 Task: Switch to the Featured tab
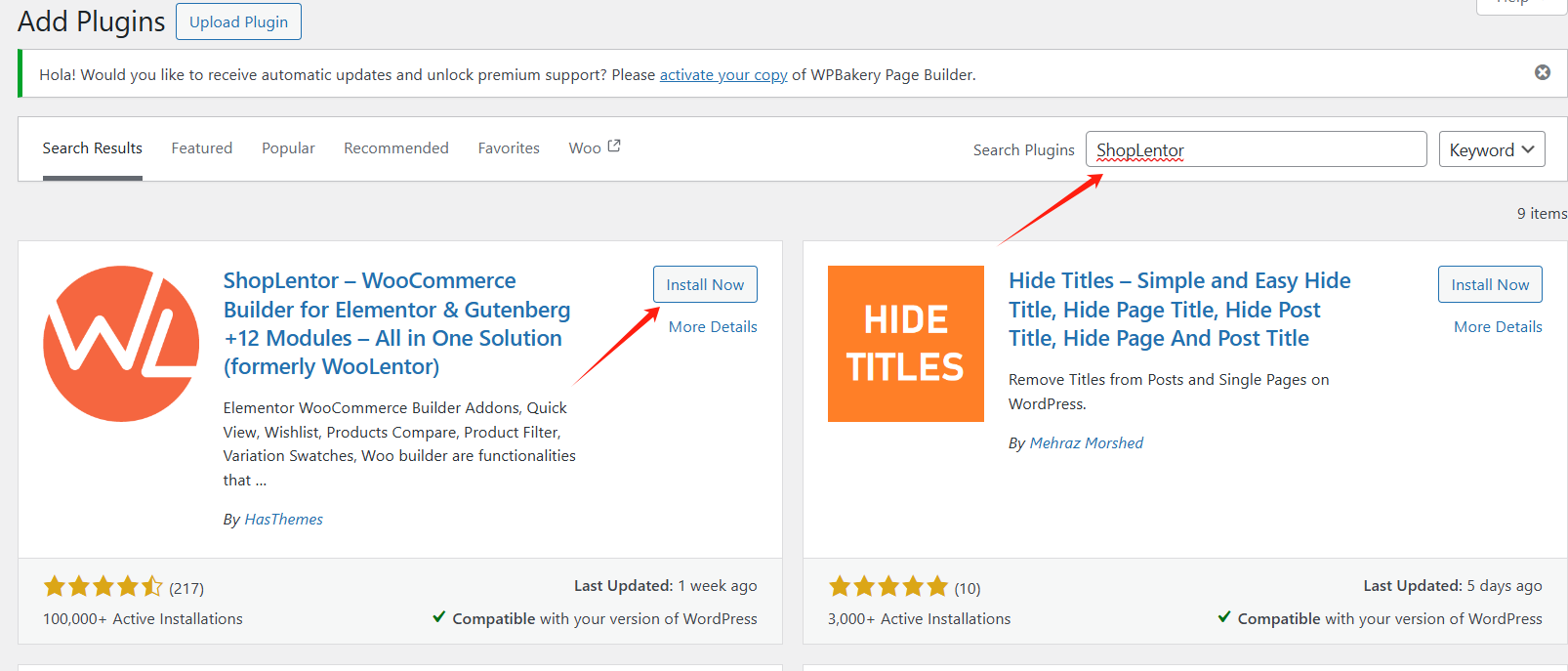pos(202,148)
